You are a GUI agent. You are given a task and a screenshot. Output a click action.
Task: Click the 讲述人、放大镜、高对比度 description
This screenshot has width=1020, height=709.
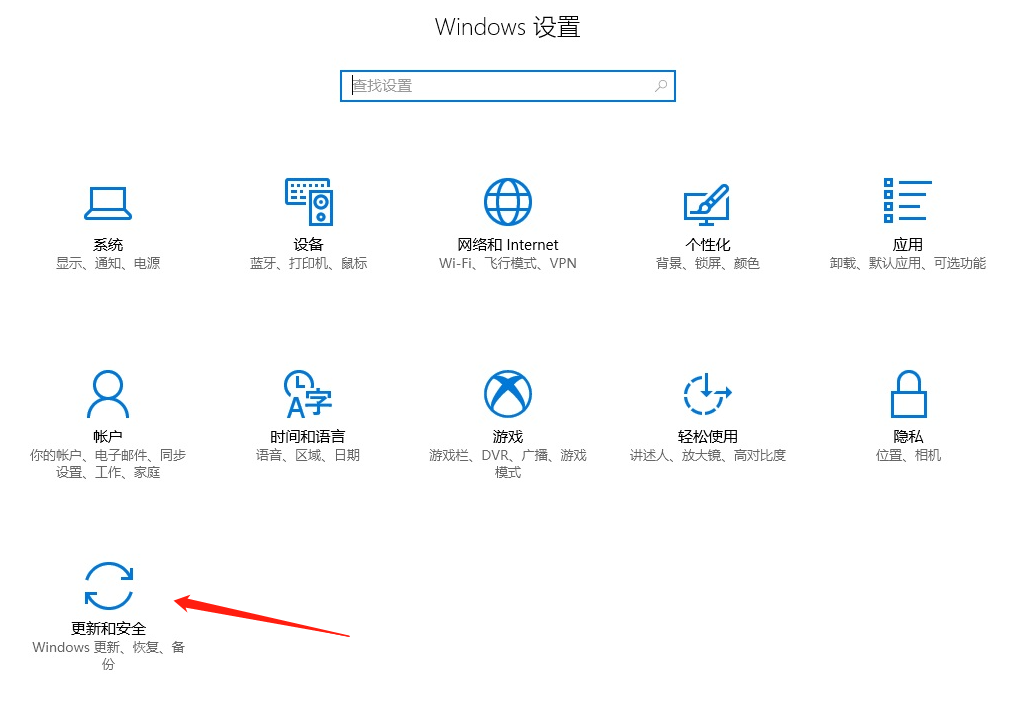tap(707, 455)
